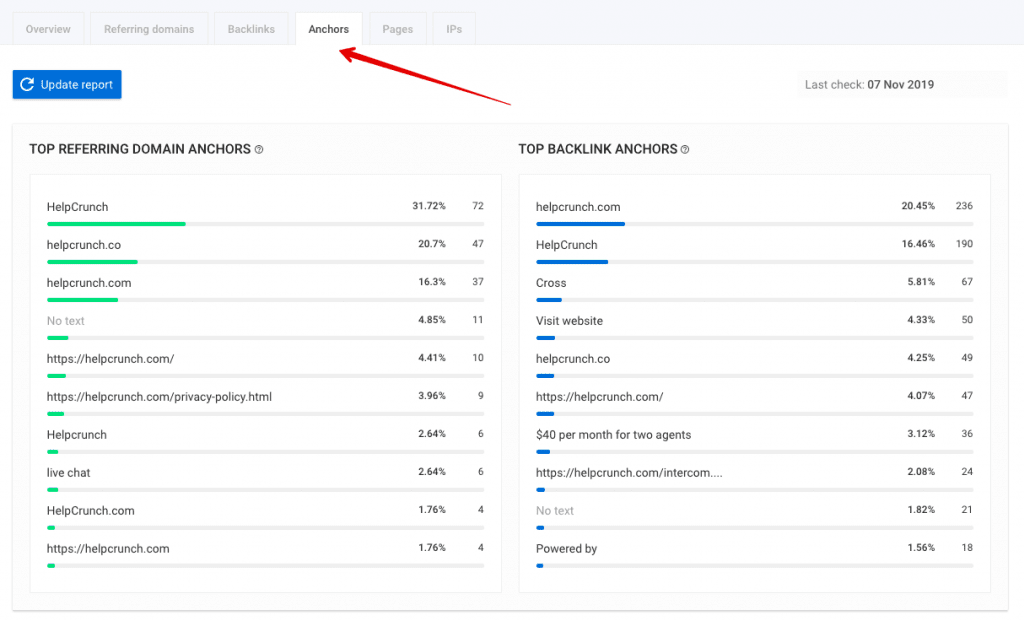
Task: Open the Overview tab
Action: (x=48, y=29)
